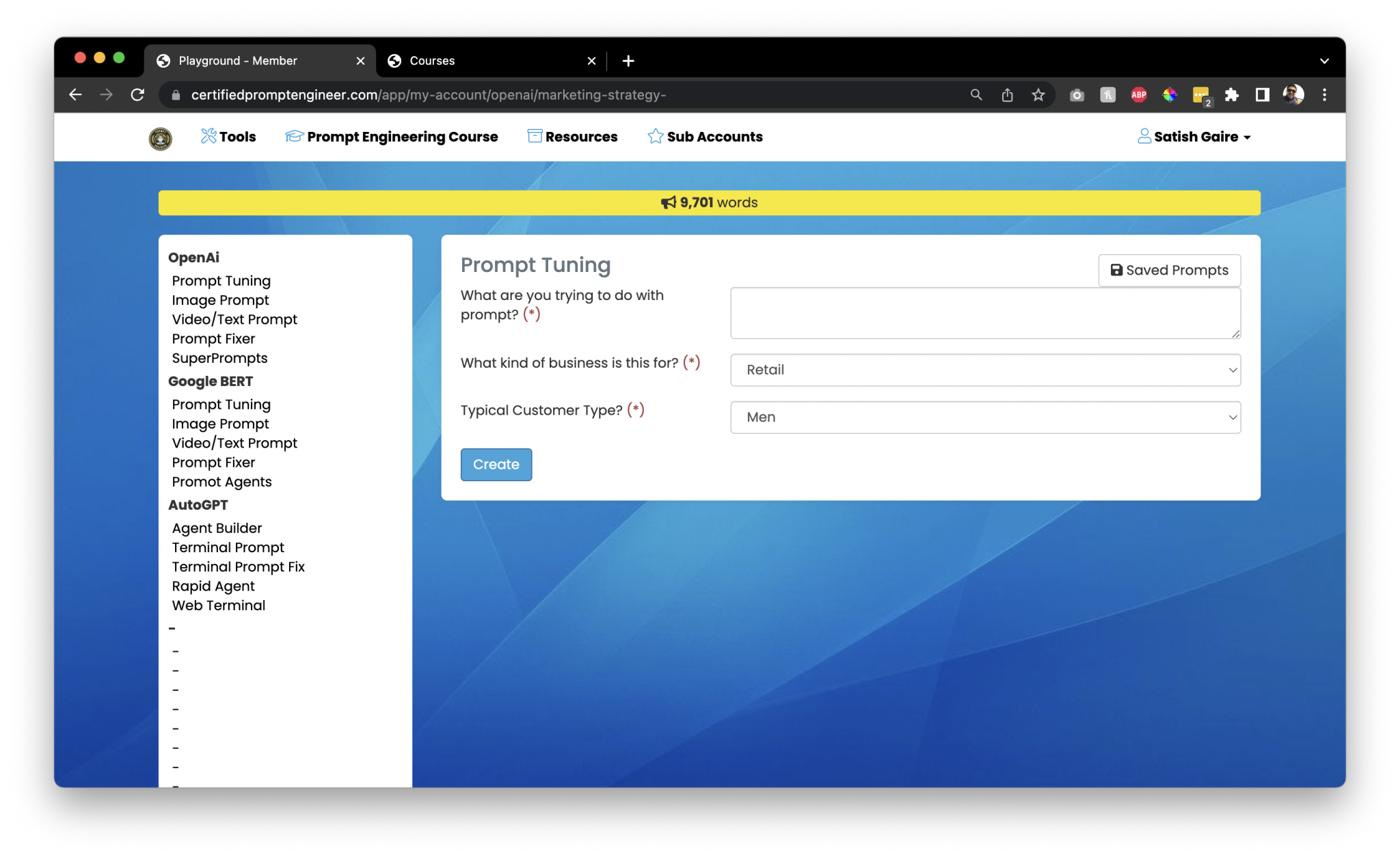Click the AdBlock Plus extension icon
Image resolution: width=1400 pixels, height=859 pixels.
[1138, 95]
